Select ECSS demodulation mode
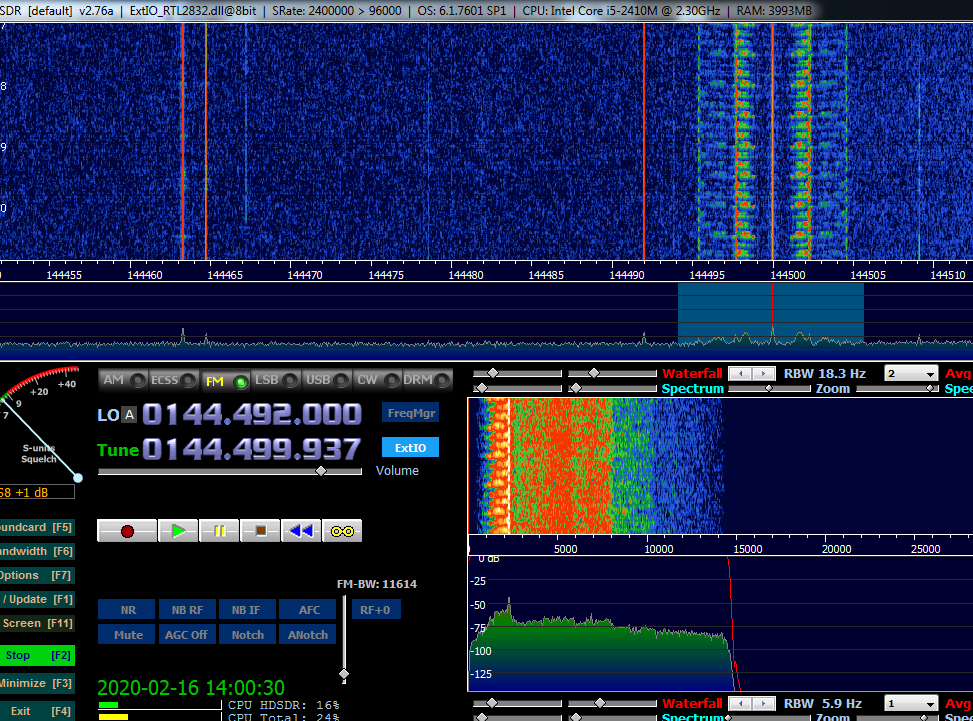This screenshot has height=721, width=973. click(x=173, y=380)
